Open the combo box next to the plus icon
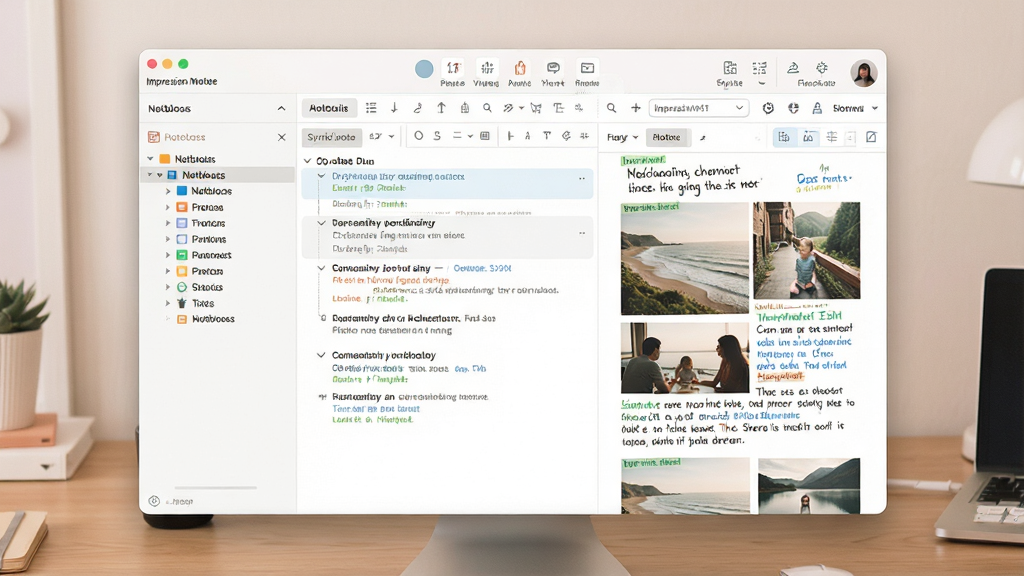1024x576 pixels. pos(699,108)
